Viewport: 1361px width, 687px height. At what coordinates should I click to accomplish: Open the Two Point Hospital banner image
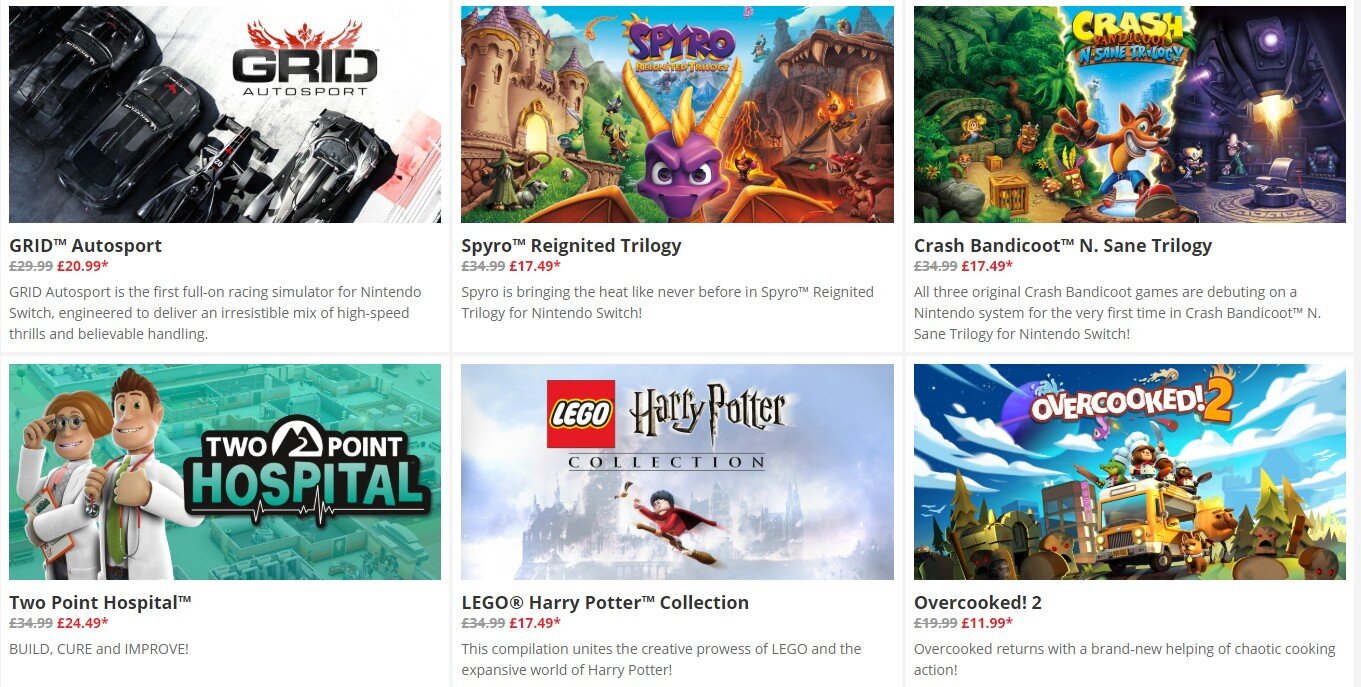click(225, 472)
